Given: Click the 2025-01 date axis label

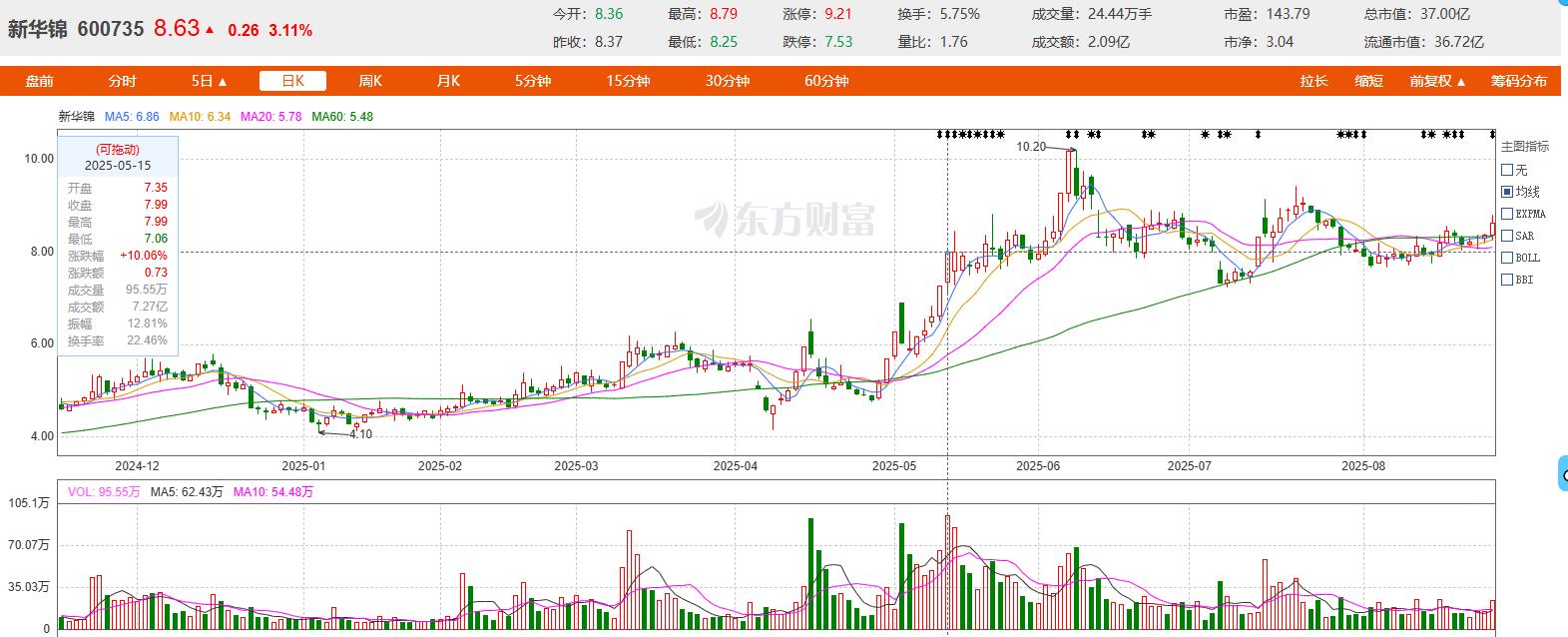Looking at the screenshot, I should [303, 465].
